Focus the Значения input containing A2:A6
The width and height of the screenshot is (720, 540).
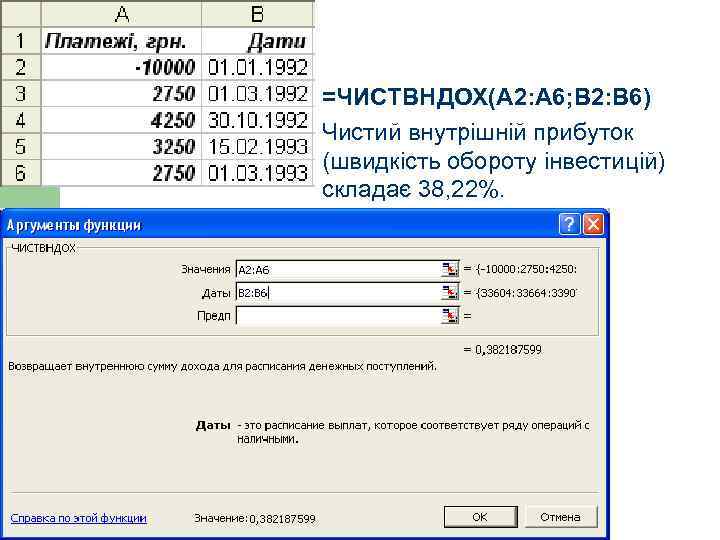338,269
